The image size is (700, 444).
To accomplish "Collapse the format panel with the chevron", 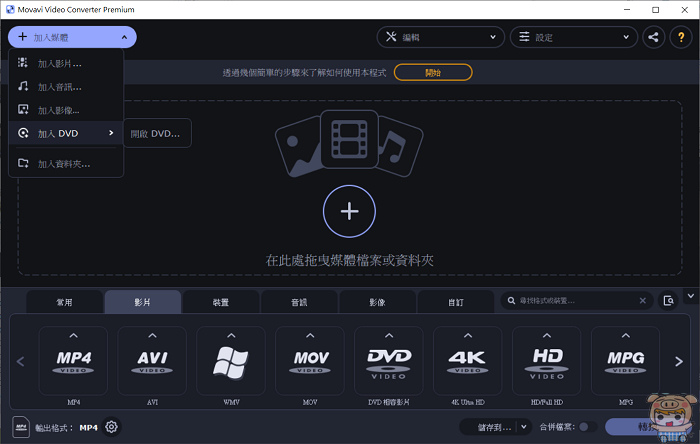I will coord(691,296).
